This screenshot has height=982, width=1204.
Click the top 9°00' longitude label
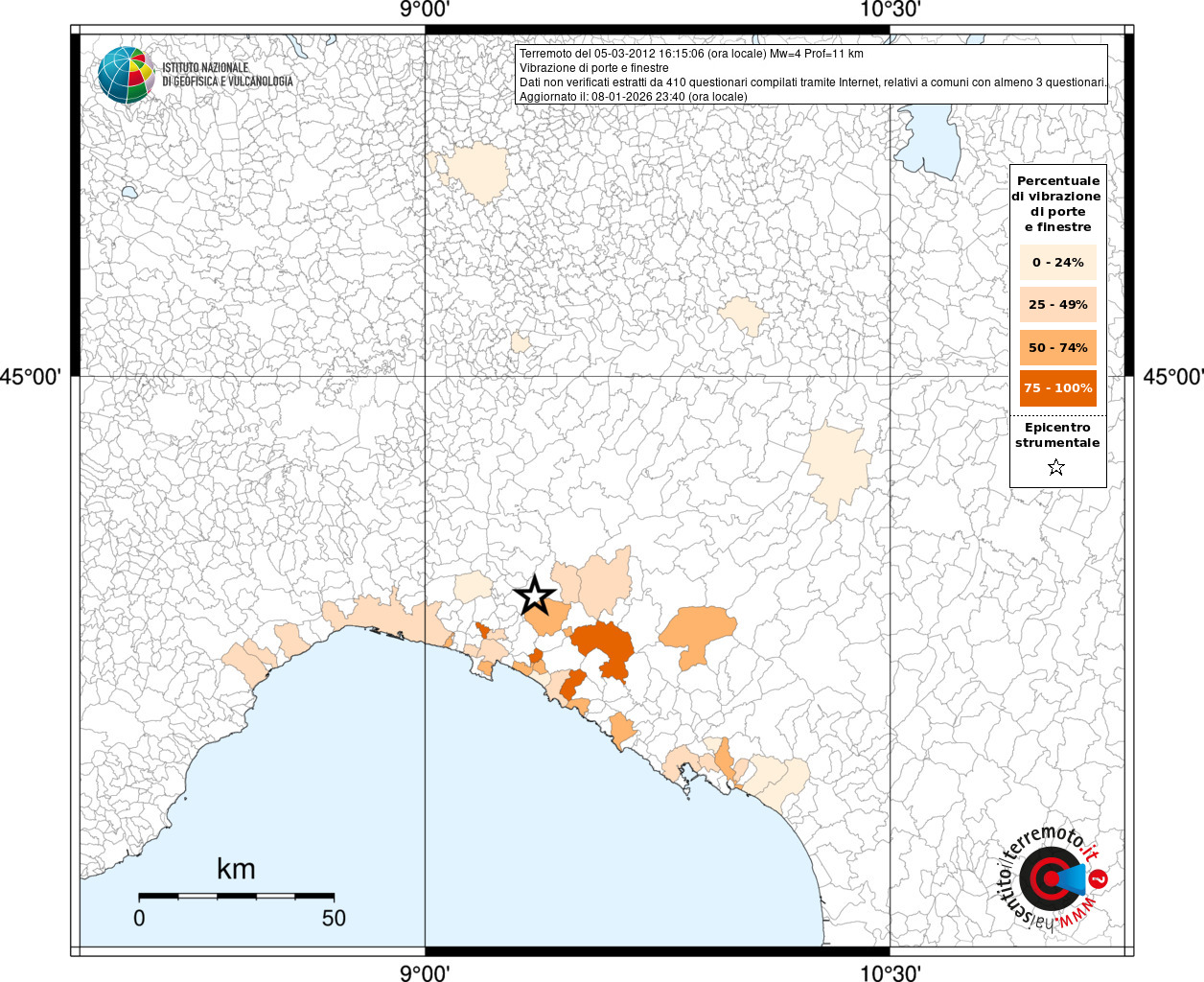pos(425,11)
